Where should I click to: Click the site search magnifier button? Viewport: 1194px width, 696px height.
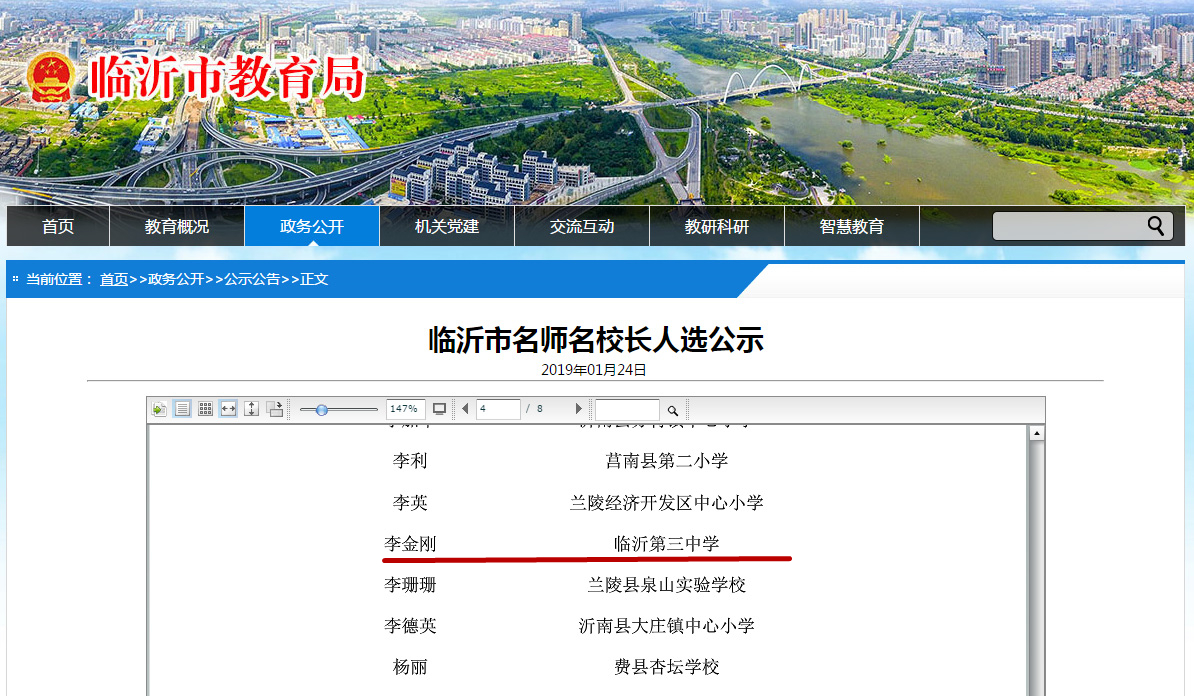tap(1156, 225)
